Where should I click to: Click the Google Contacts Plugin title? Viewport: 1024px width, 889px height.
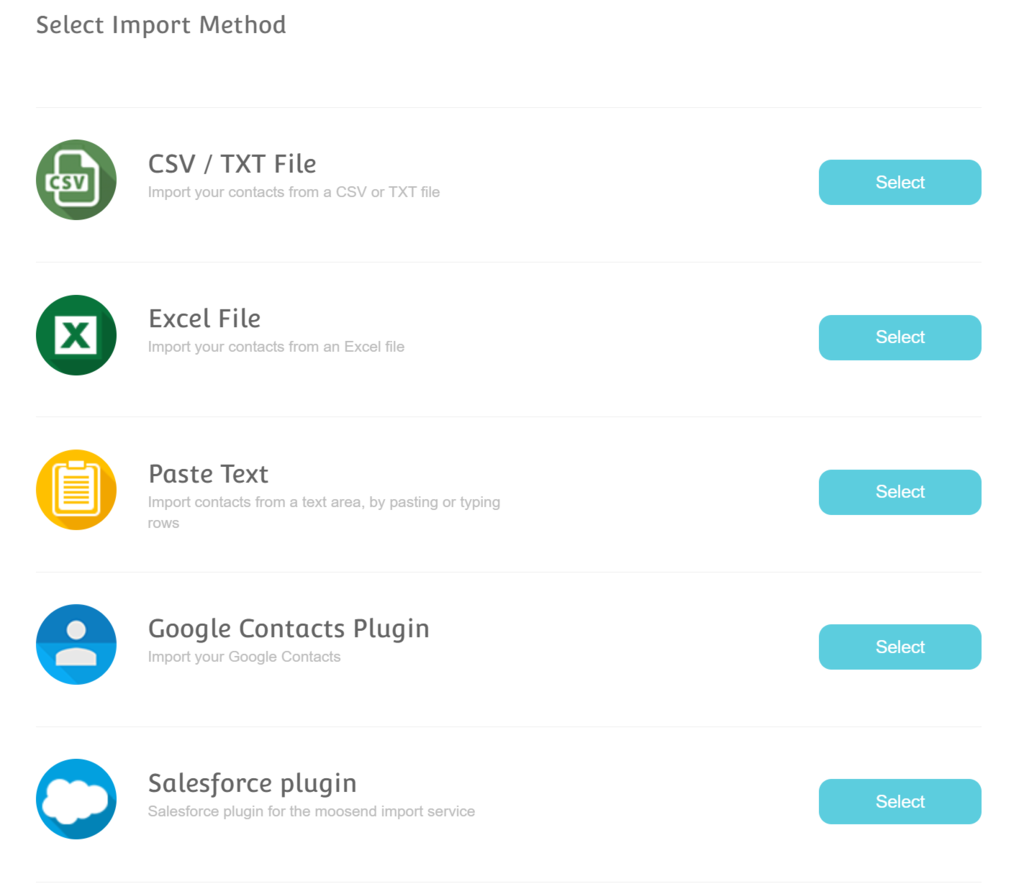point(289,629)
